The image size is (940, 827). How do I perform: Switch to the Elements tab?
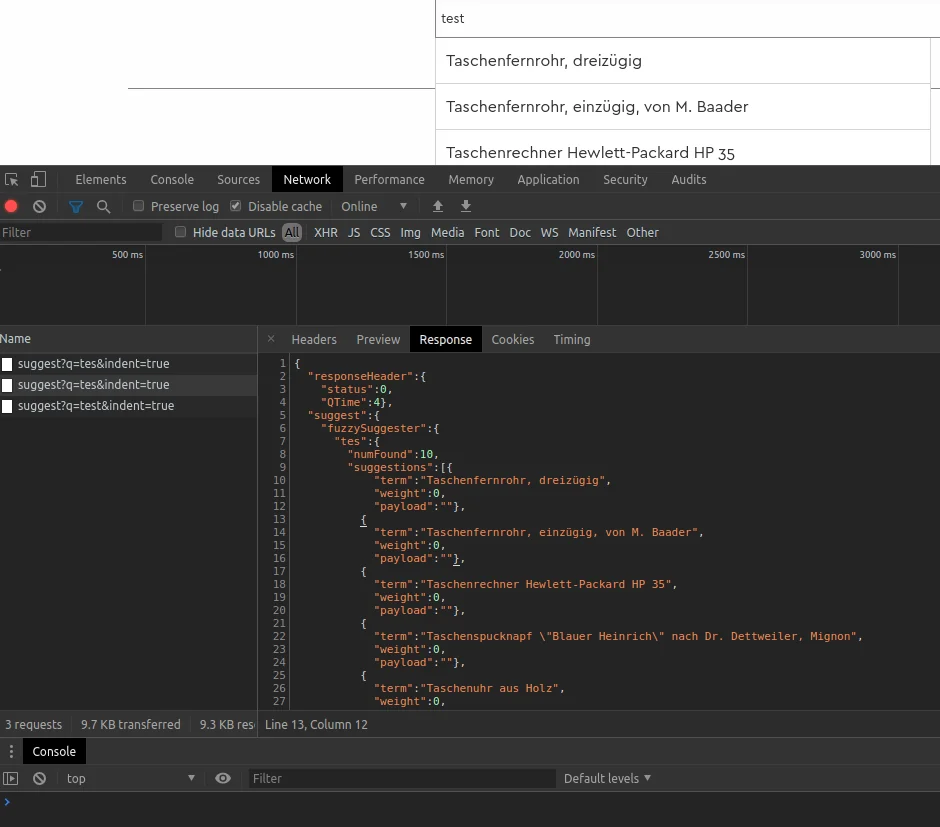click(x=101, y=179)
